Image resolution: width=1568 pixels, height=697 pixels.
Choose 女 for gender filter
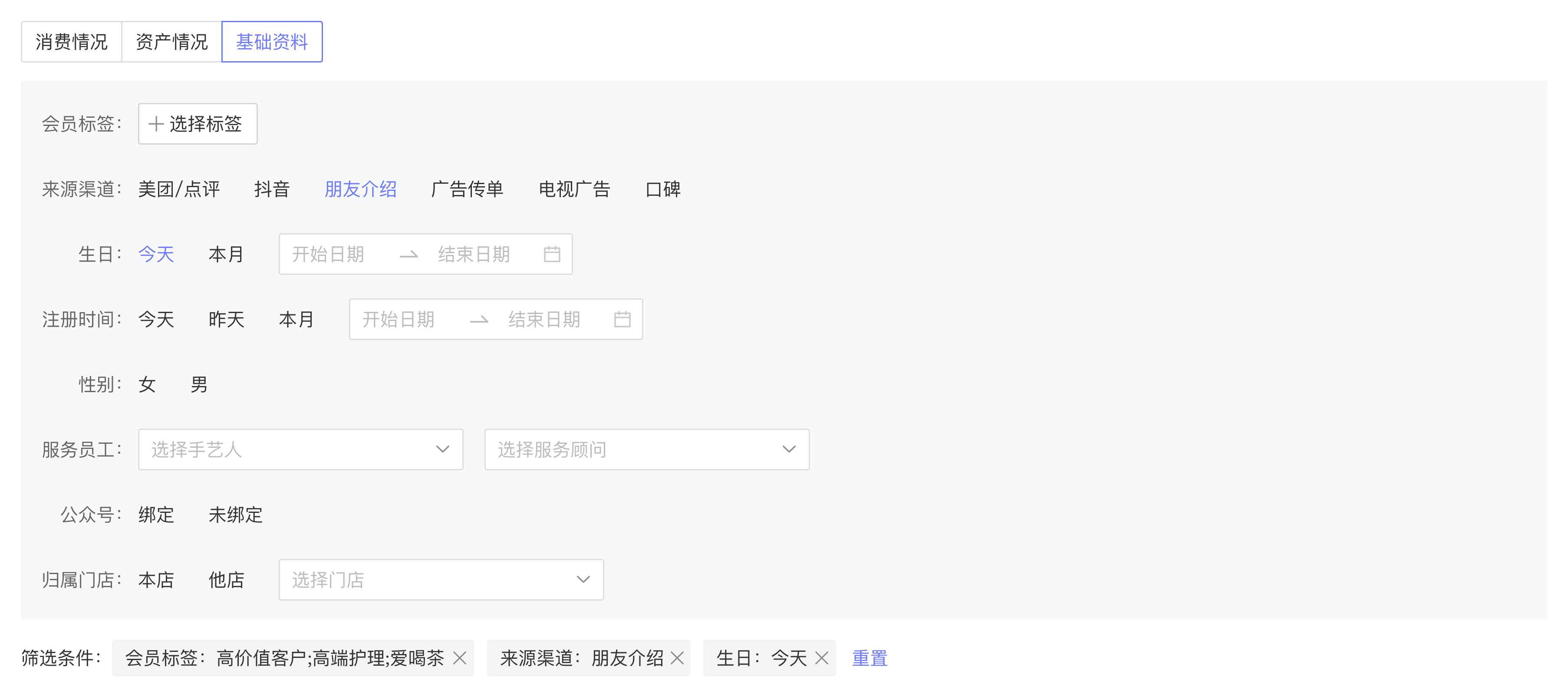[x=147, y=385]
